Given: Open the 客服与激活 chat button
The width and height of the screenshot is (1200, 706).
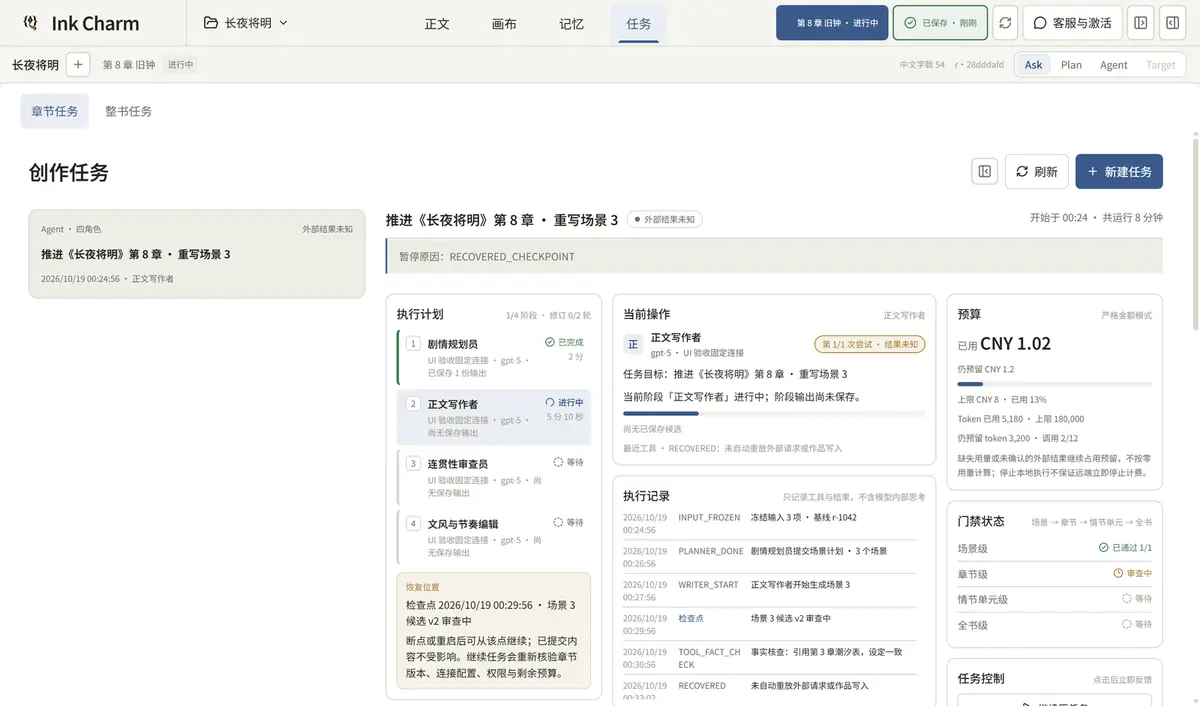Looking at the screenshot, I should pyautogui.click(x=1072, y=23).
